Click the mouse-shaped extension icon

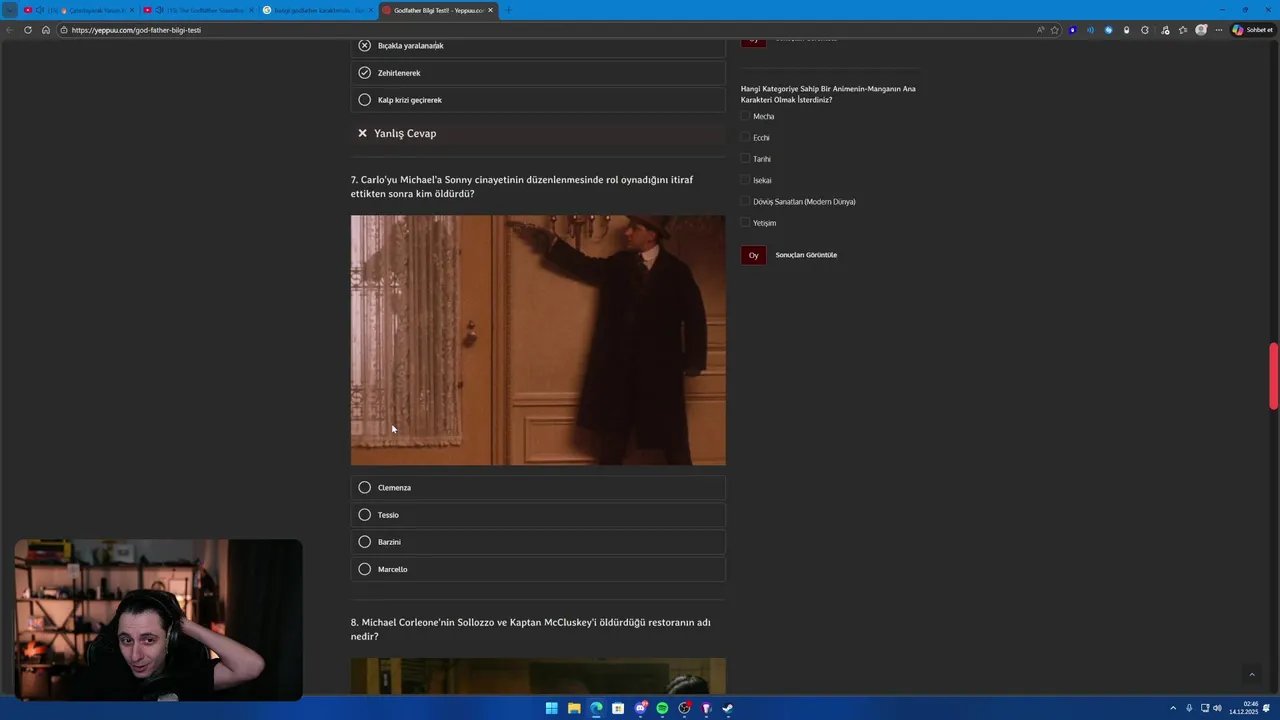(1126, 30)
